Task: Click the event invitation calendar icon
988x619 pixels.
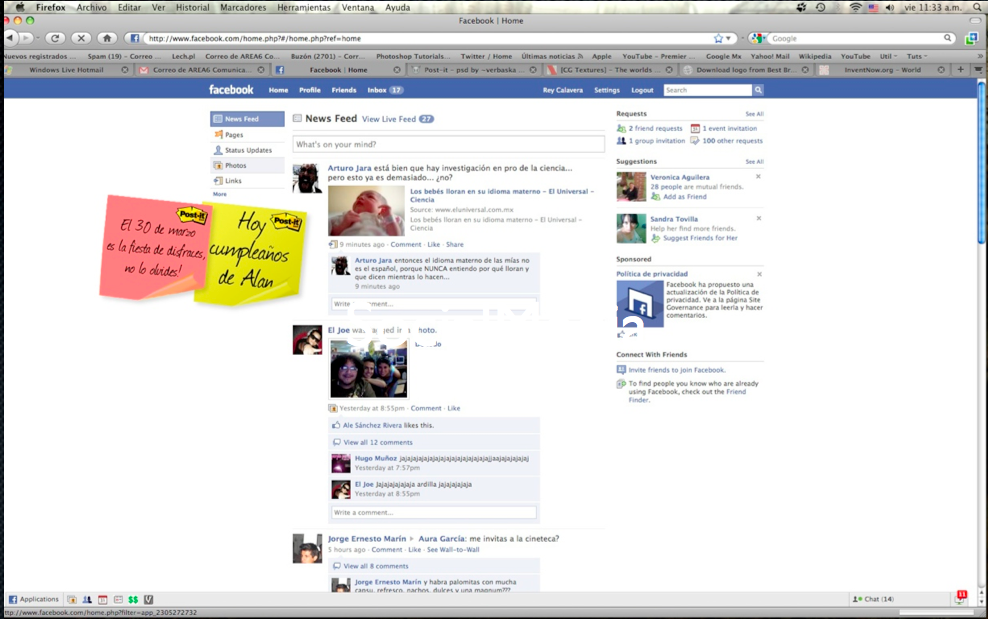Action: [x=695, y=128]
